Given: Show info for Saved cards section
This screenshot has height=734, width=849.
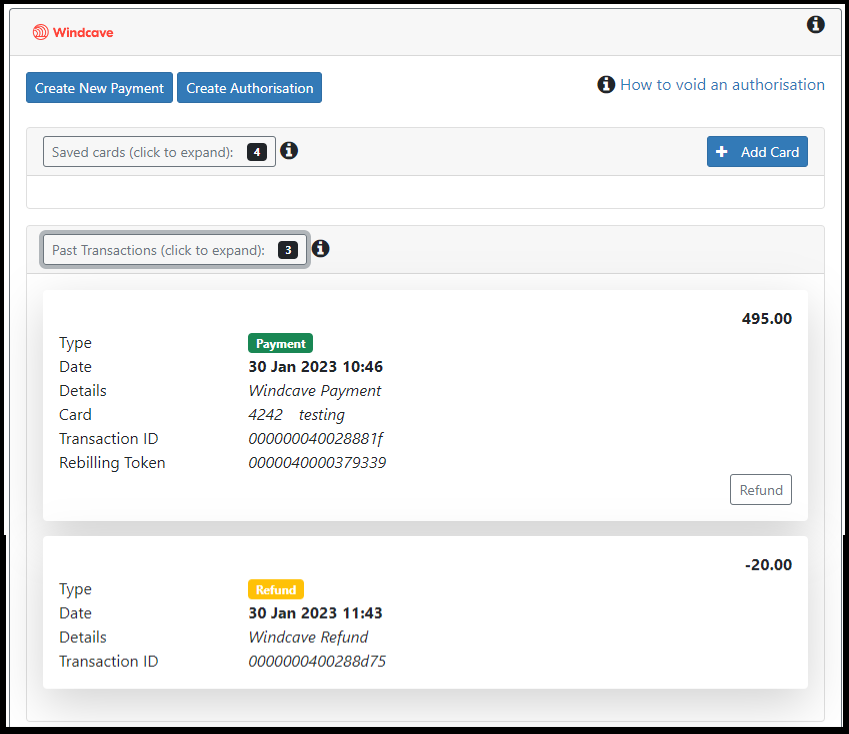Looking at the screenshot, I should pos(289,150).
